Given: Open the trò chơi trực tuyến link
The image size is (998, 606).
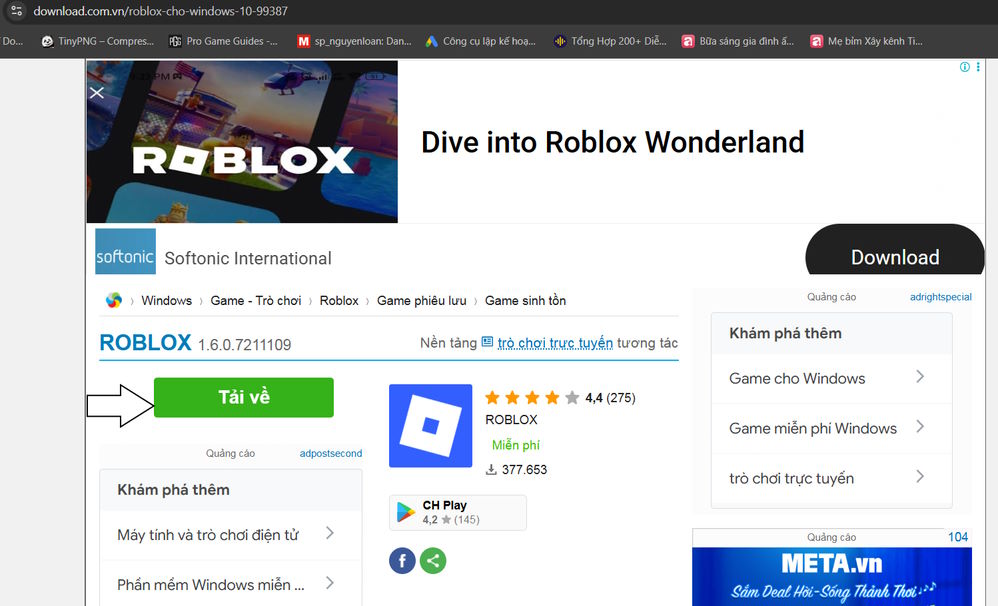Looking at the screenshot, I should tap(555, 343).
